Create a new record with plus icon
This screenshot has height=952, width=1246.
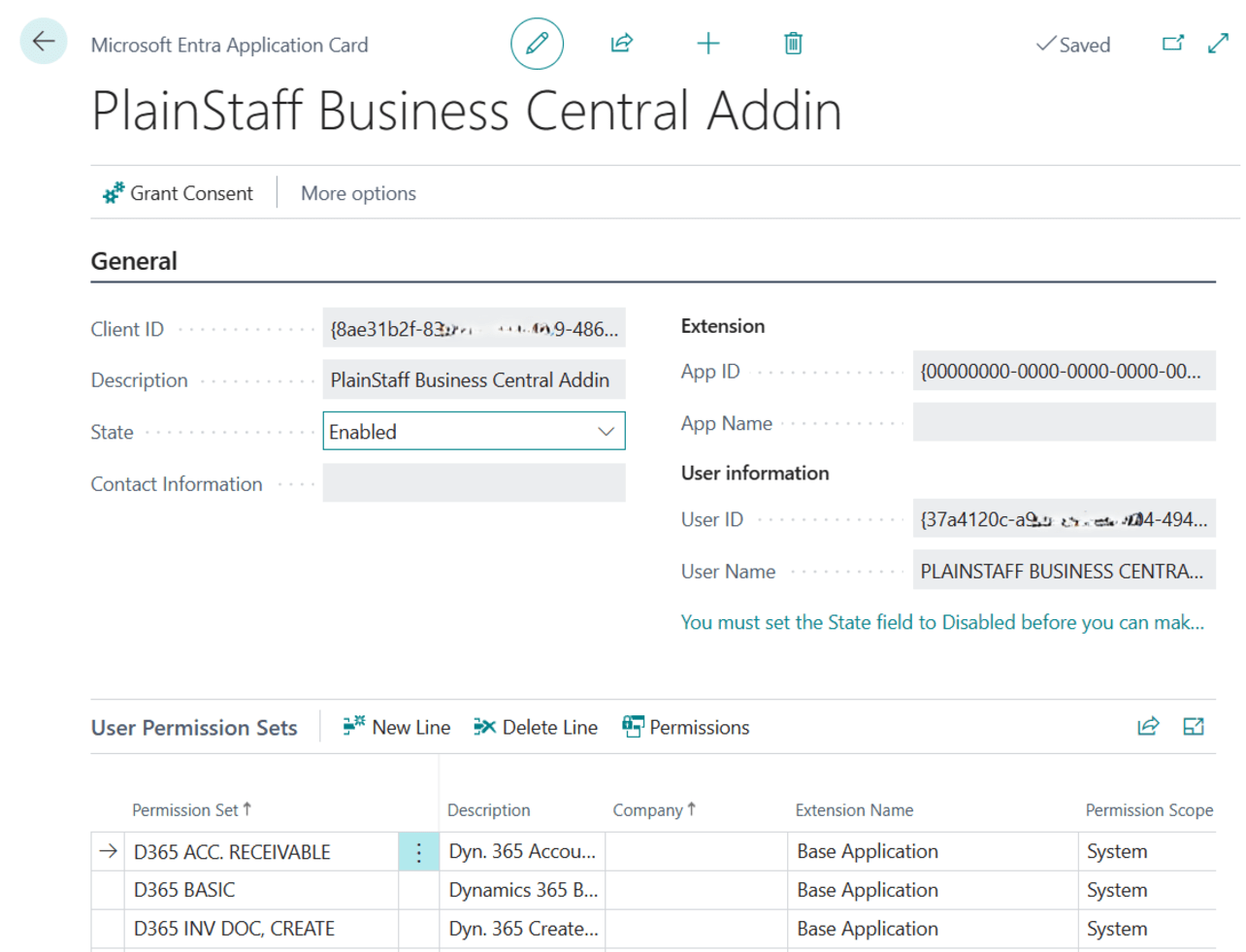708,44
